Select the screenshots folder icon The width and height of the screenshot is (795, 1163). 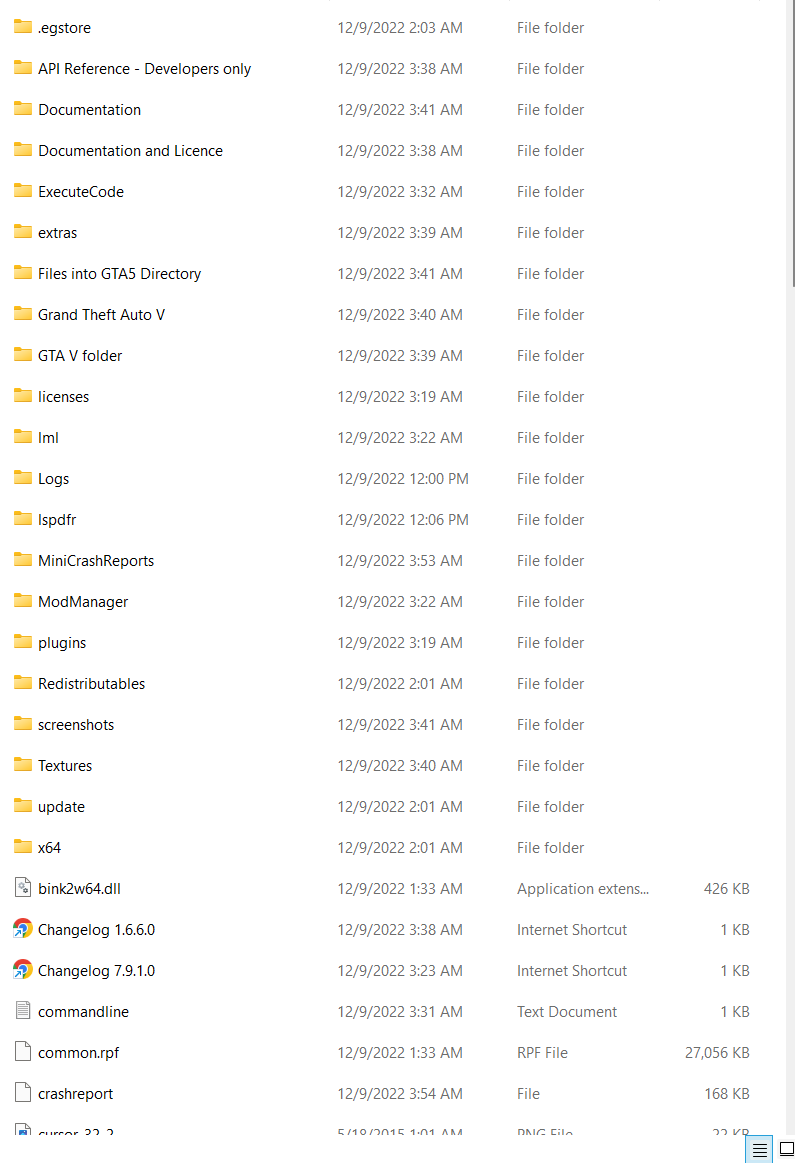pyautogui.click(x=23, y=724)
